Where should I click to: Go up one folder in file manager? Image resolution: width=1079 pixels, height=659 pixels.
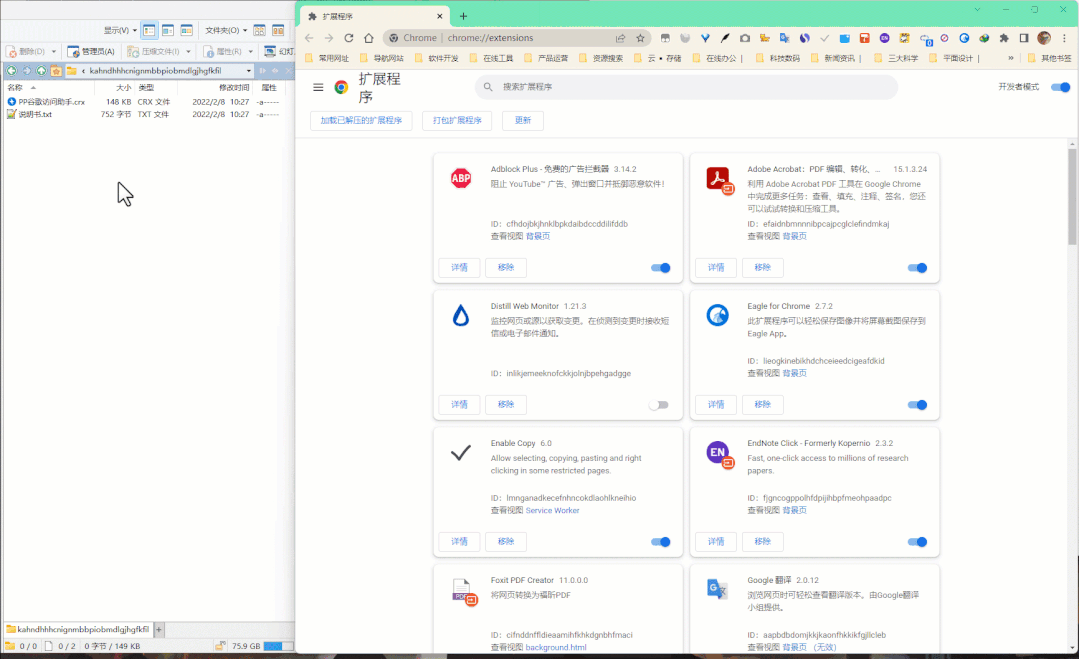(x=41, y=71)
